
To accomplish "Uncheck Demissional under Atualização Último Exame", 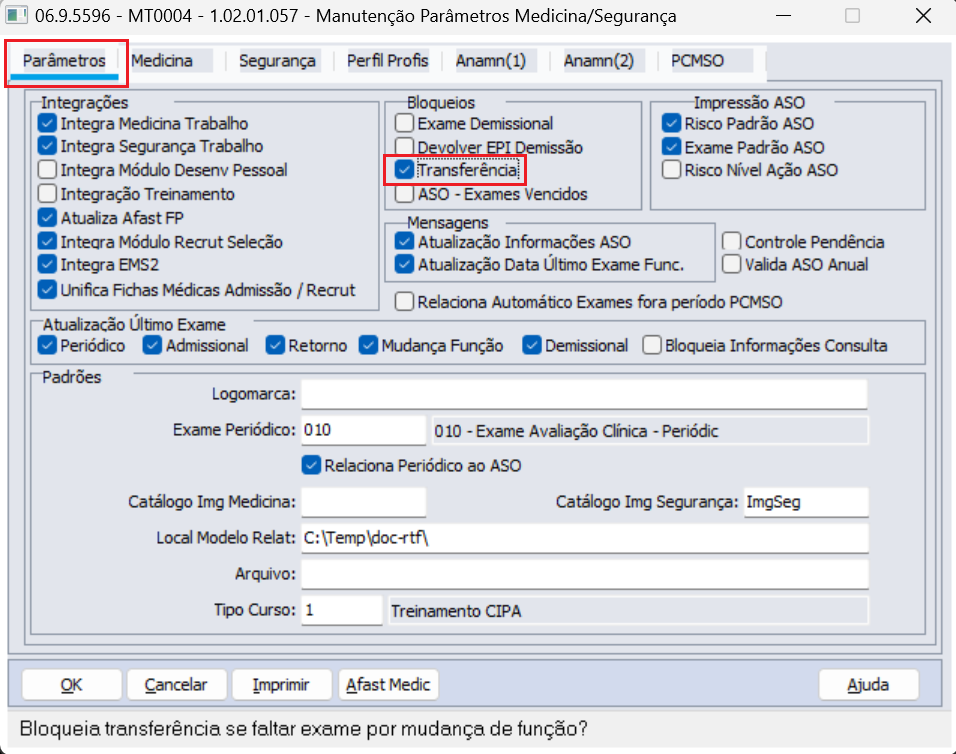I will (533, 345).
